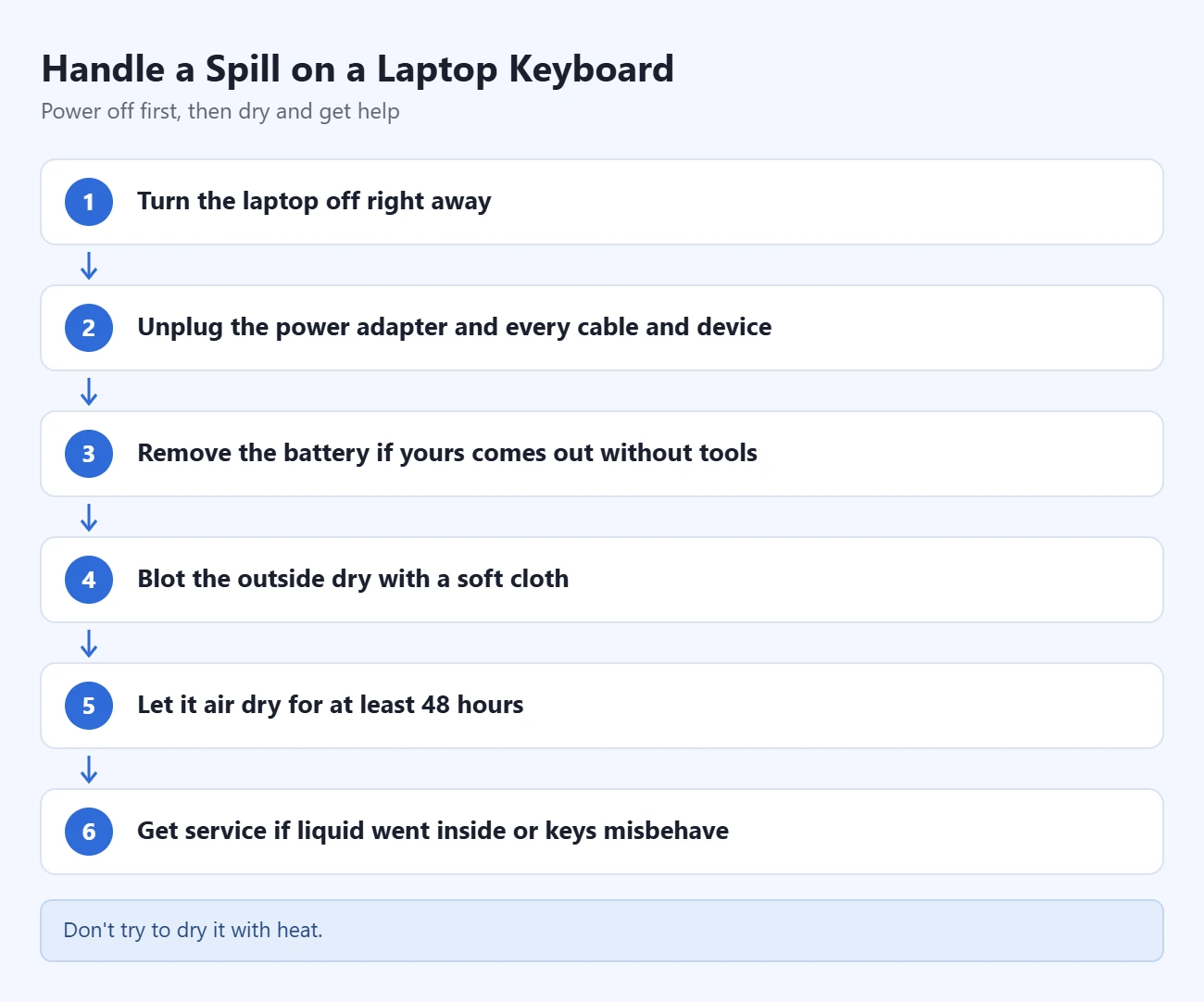Screen dimensions: 1204x1002
Task: Click the step 4 number badge
Action: (89, 580)
